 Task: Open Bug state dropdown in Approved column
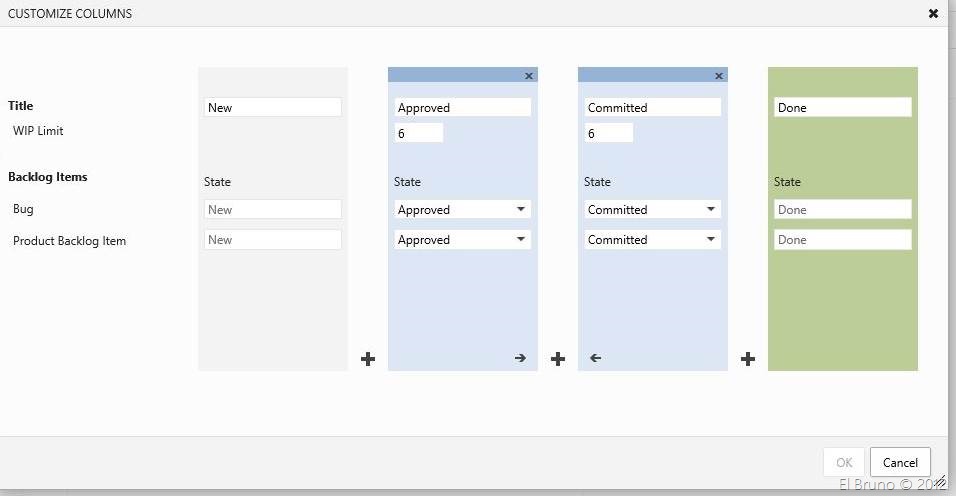tap(462, 210)
